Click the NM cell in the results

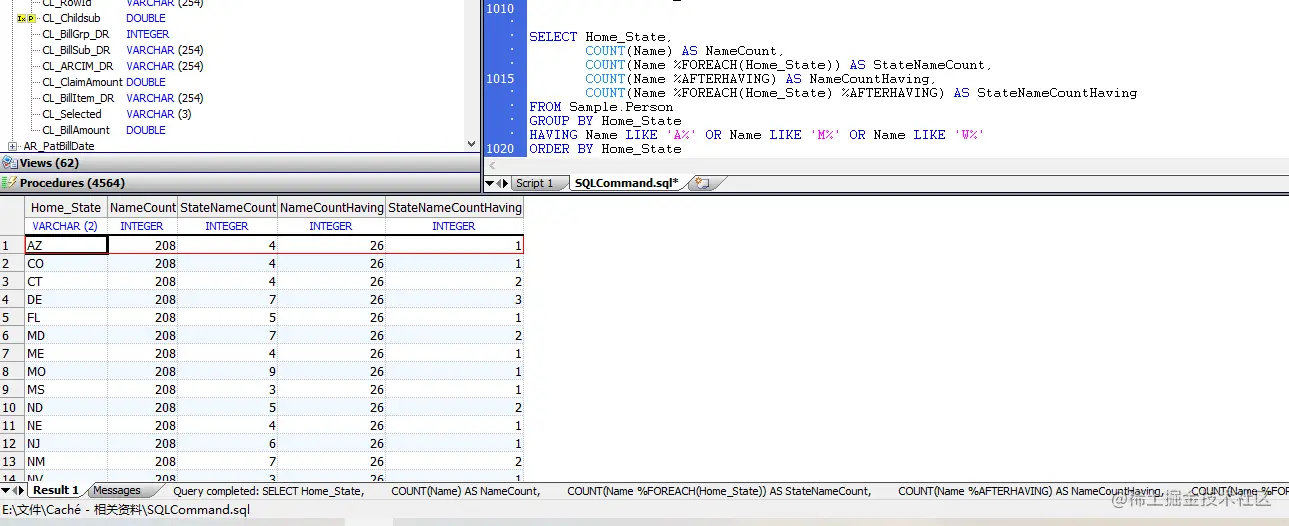[66, 461]
